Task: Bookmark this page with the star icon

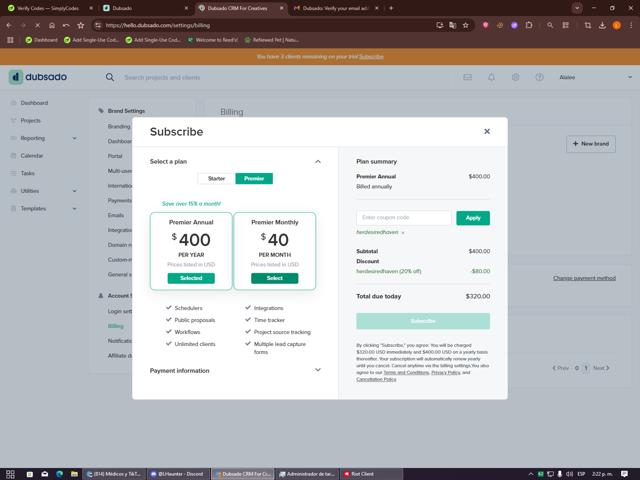Action: 465,25
